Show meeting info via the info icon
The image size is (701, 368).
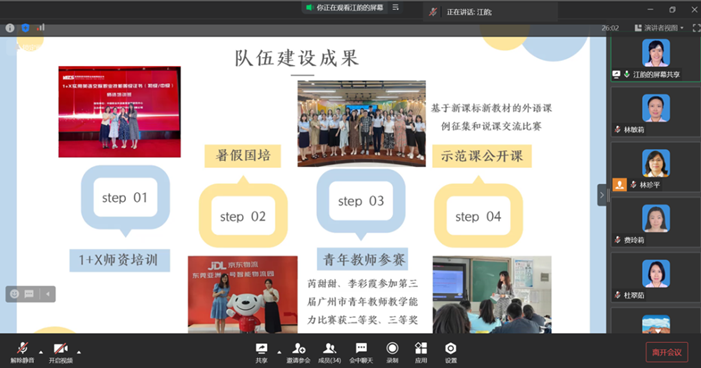coord(10,28)
